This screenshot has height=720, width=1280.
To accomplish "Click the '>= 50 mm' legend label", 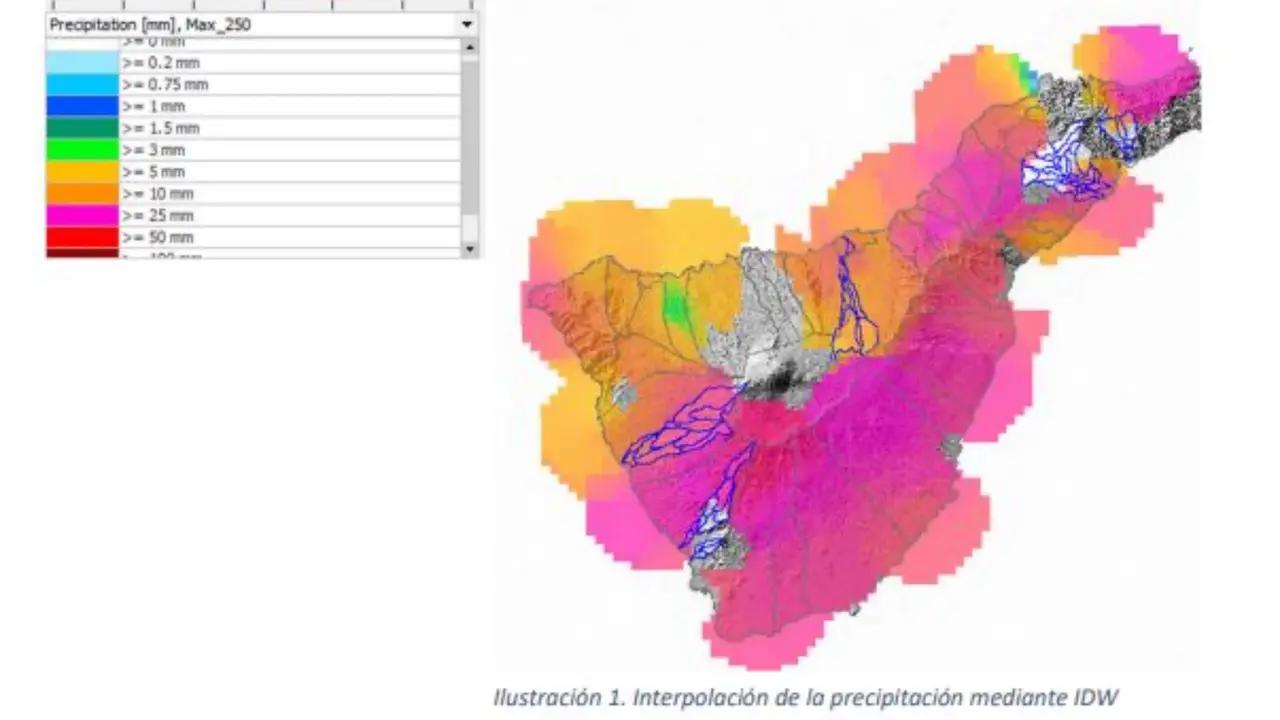I will pos(157,237).
